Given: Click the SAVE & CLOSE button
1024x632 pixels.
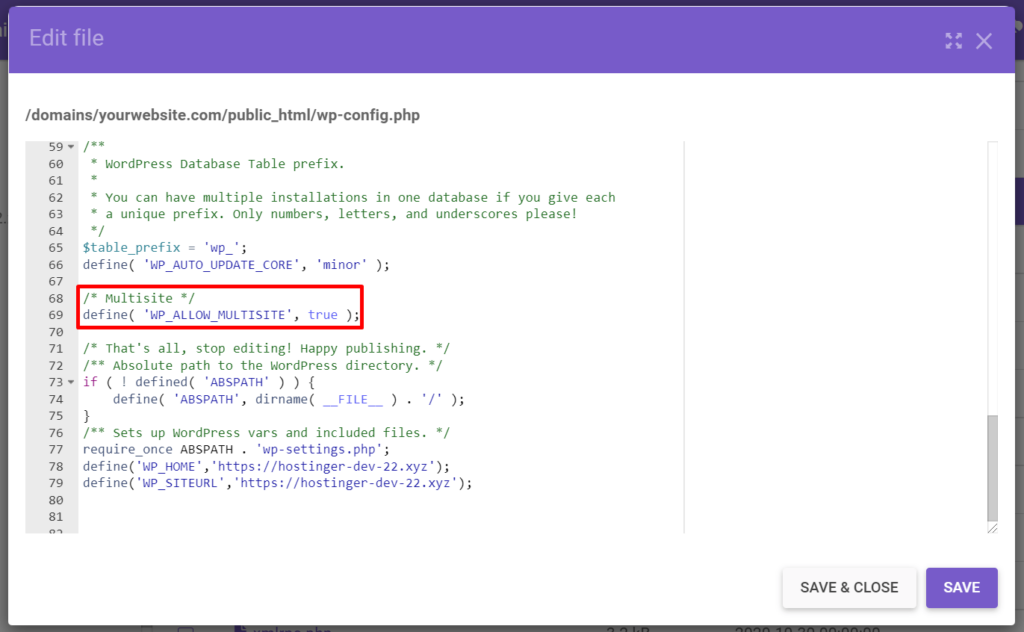Looking at the screenshot, I should pos(849,588).
